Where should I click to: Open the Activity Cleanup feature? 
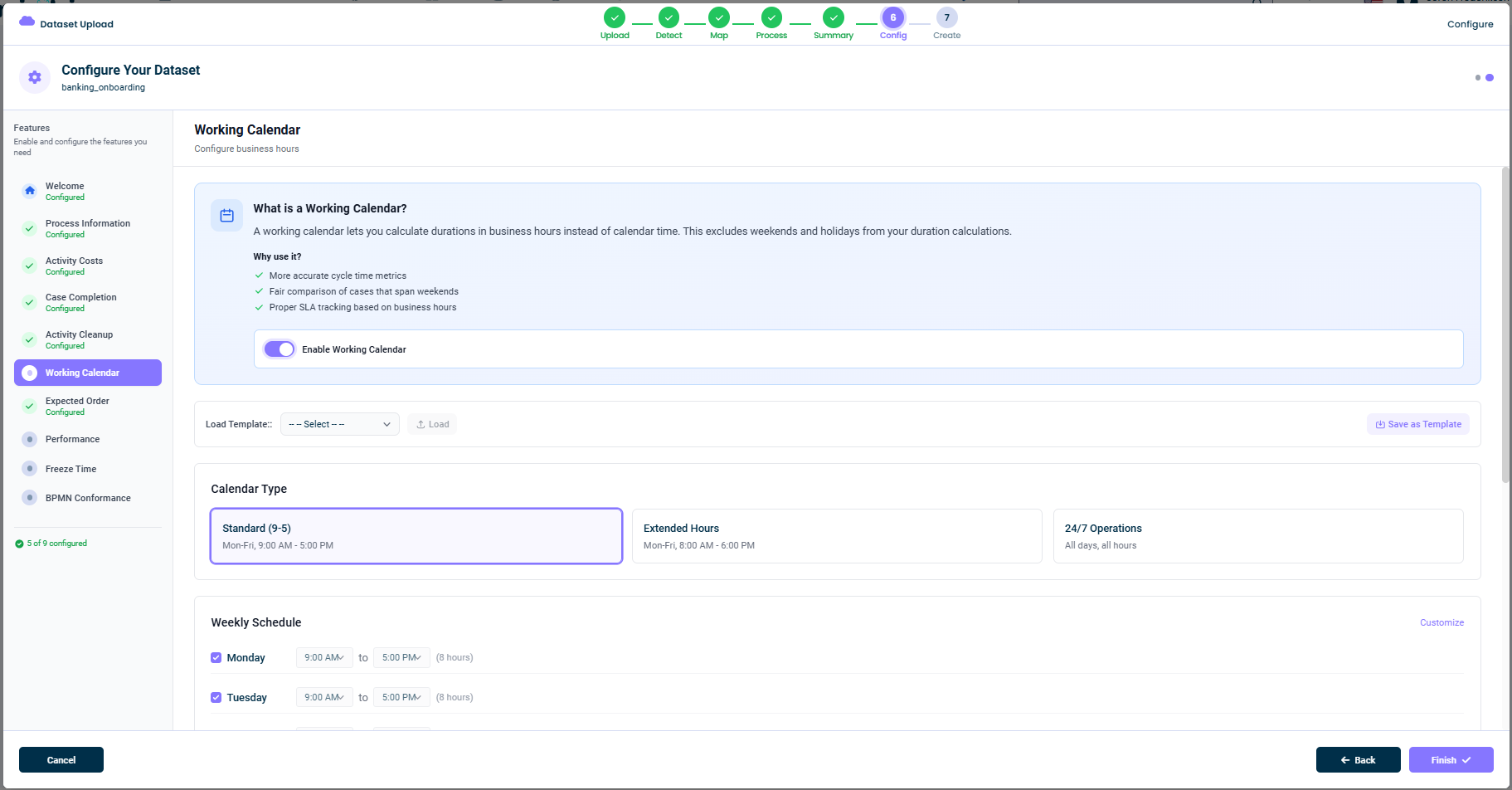click(x=88, y=339)
